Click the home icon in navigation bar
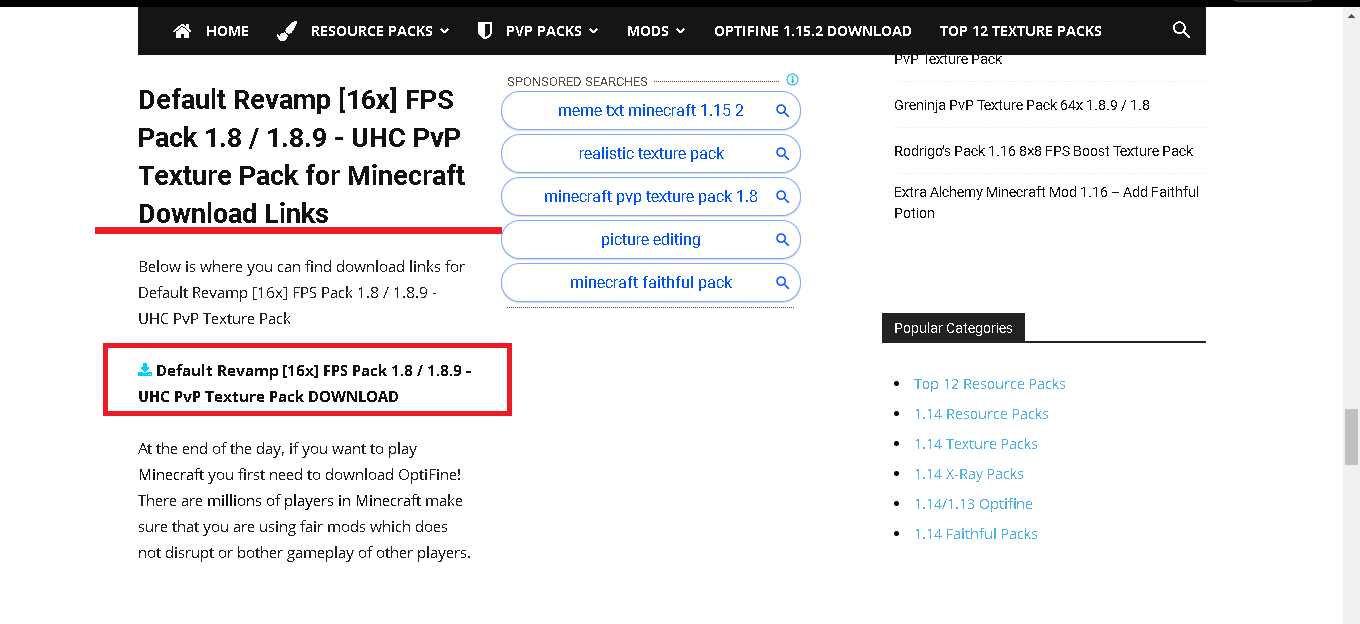This screenshot has width=1360, height=624. coord(182,31)
